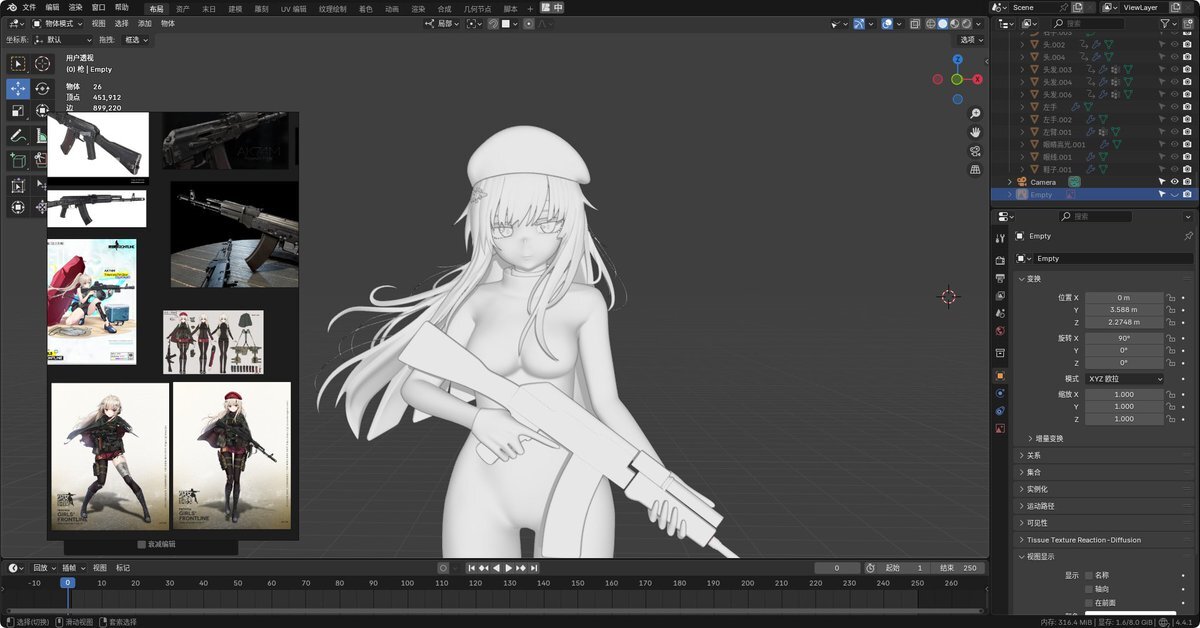Select the Move tool in toolbar
This screenshot has width=1200, height=628.
(18, 88)
